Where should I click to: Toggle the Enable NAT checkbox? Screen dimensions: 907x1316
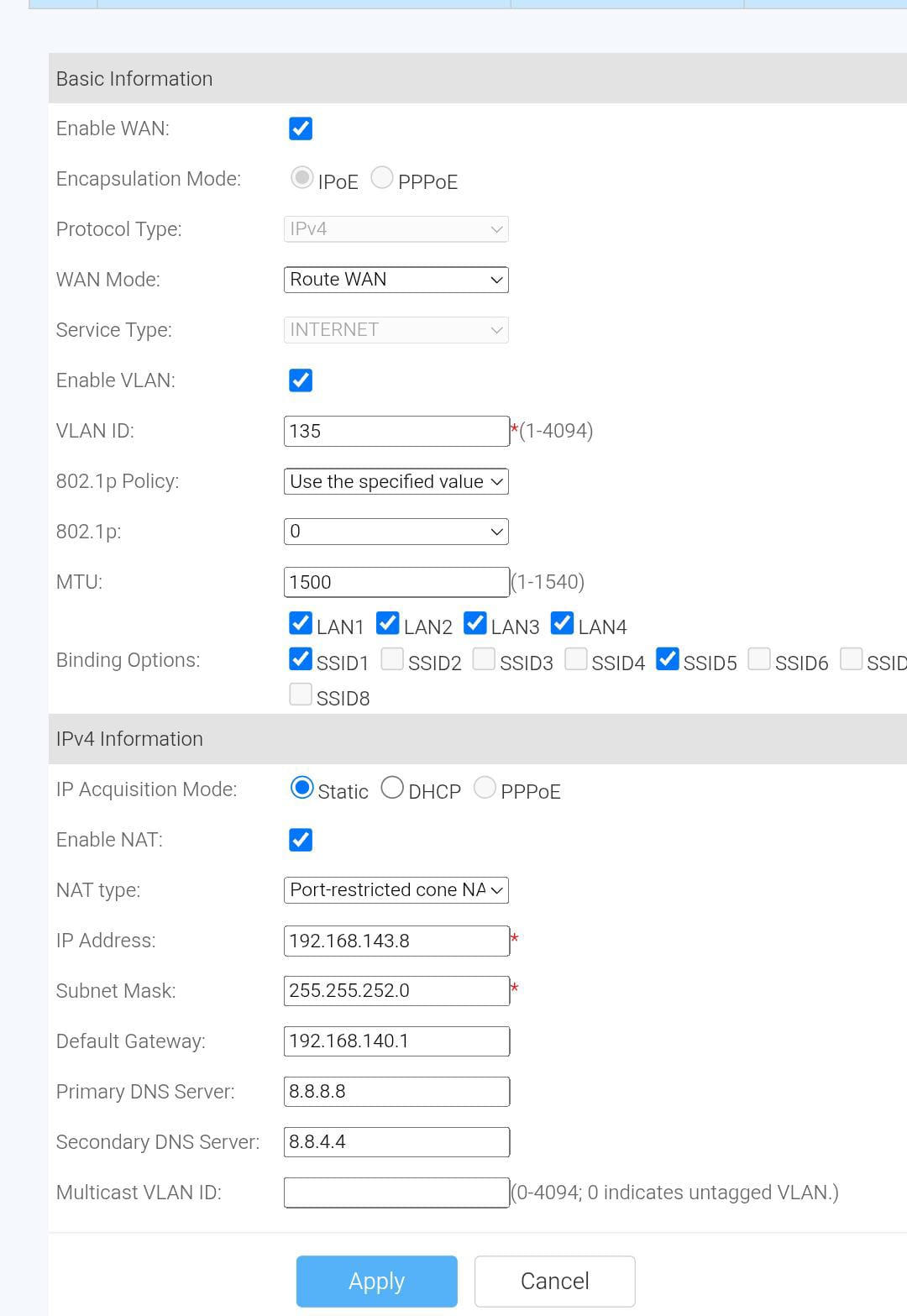click(x=301, y=840)
